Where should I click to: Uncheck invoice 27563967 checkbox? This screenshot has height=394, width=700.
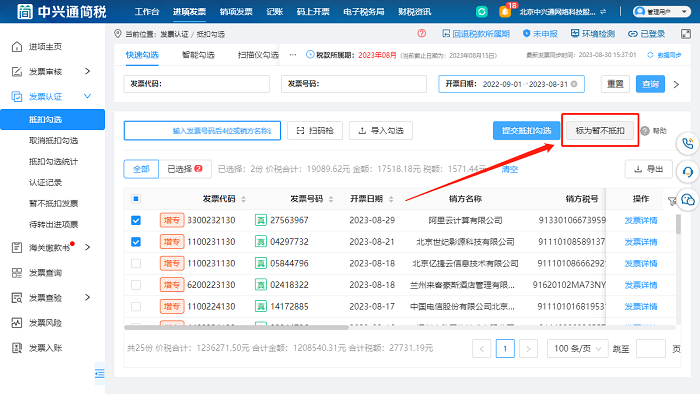[136, 220]
